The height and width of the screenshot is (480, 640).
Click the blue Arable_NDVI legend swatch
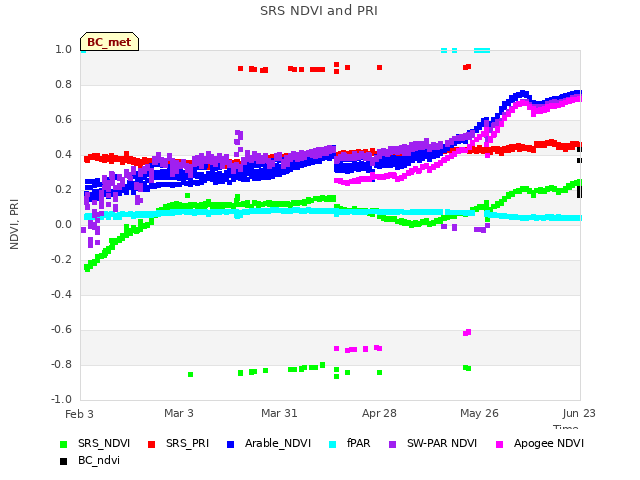pos(230,444)
